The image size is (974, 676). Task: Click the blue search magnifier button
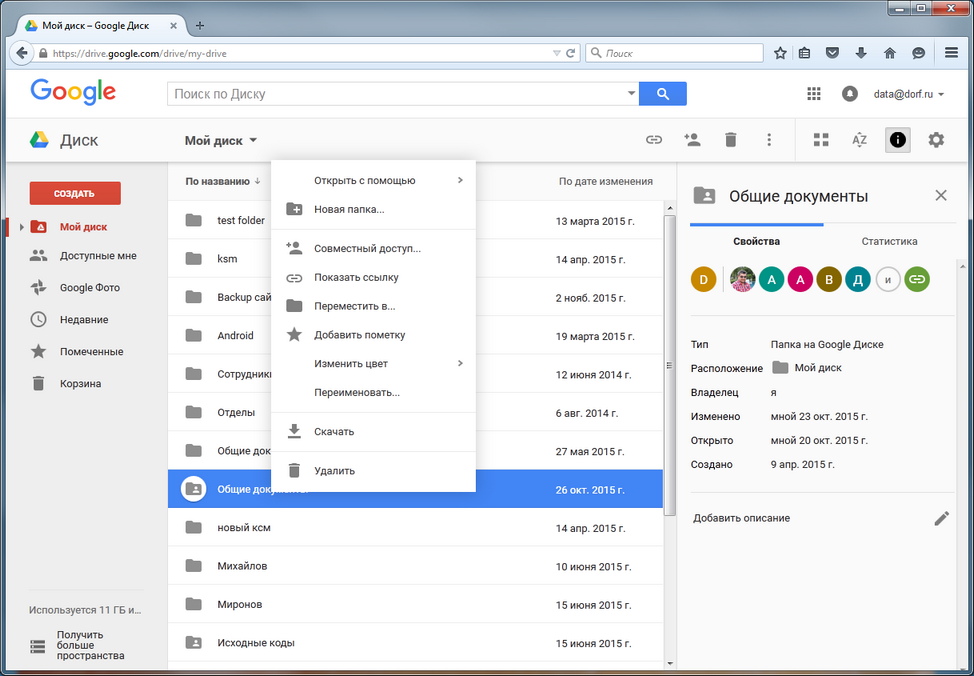point(663,94)
